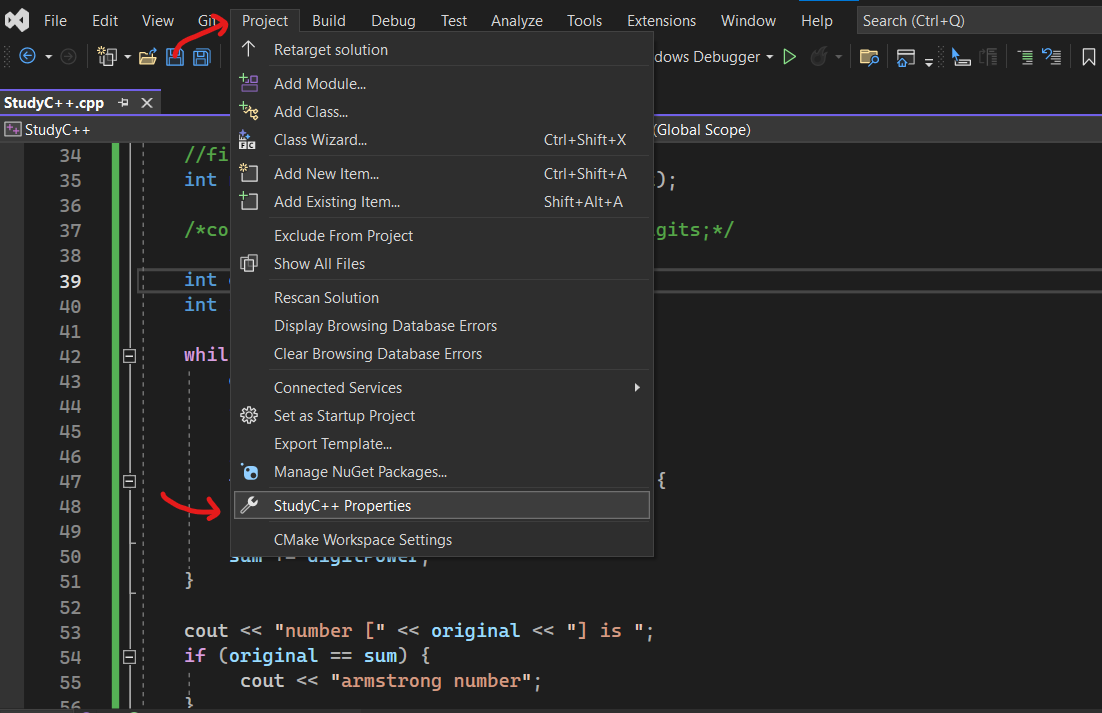Choose Add Class... menu item
The height and width of the screenshot is (713, 1102).
coord(441,112)
